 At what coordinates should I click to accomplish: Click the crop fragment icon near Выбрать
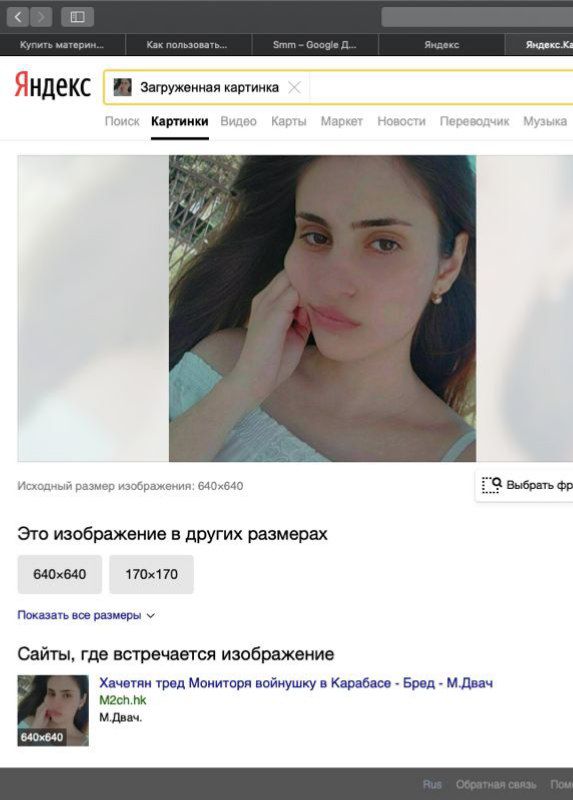point(492,485)
